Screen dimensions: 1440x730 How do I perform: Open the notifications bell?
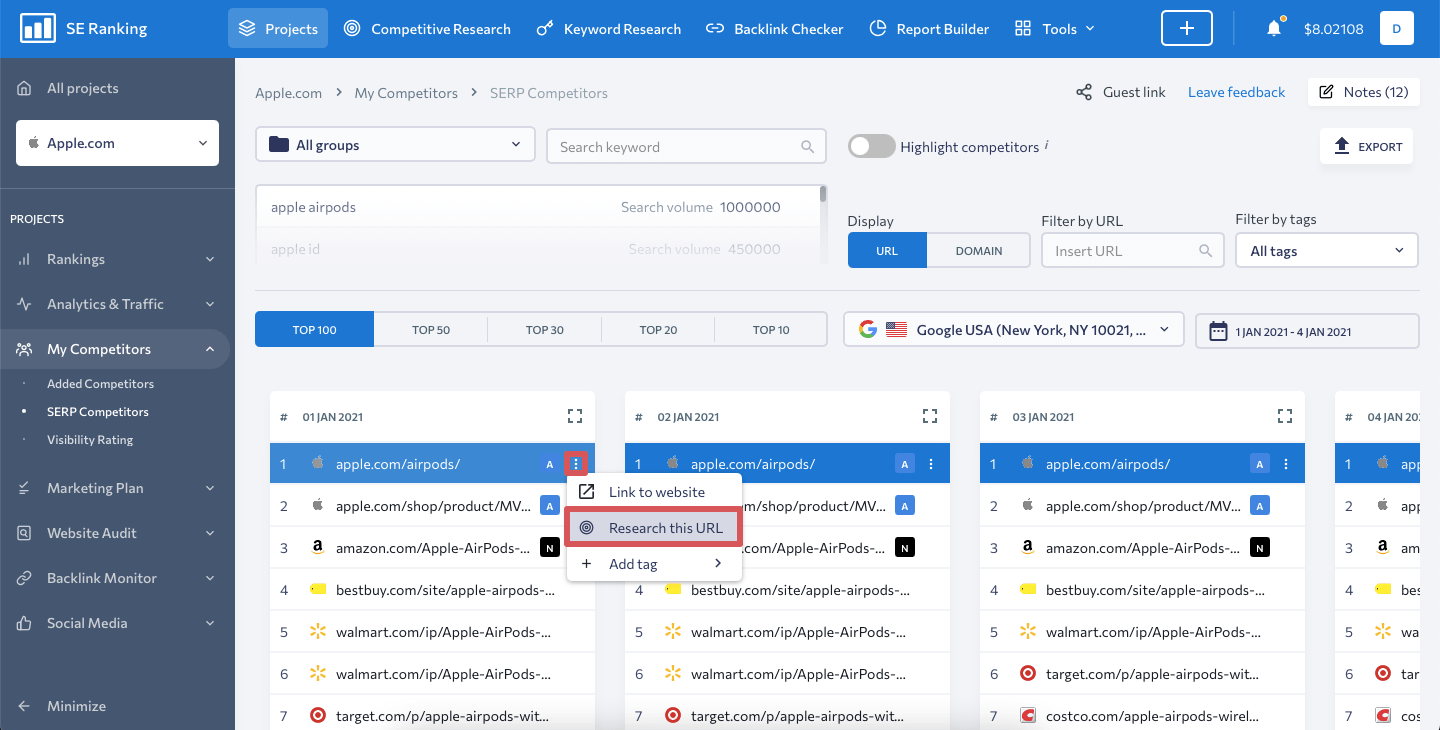coord(1274,28)
